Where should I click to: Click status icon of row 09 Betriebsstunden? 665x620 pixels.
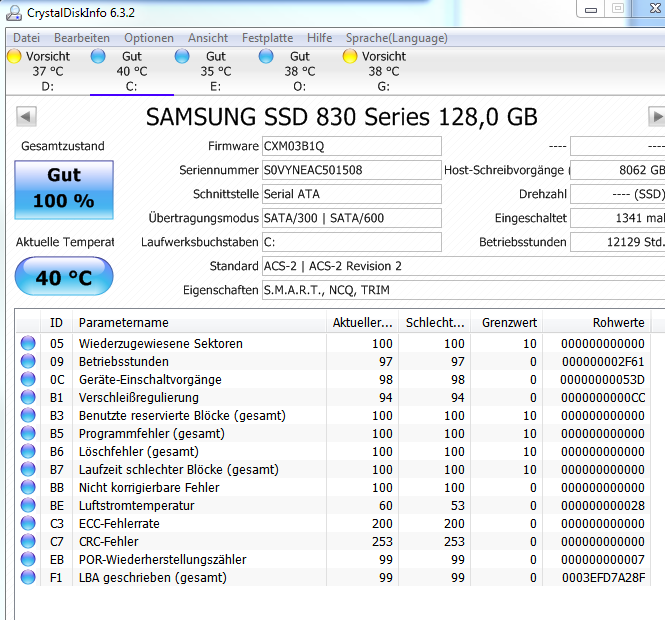(28, 361)
